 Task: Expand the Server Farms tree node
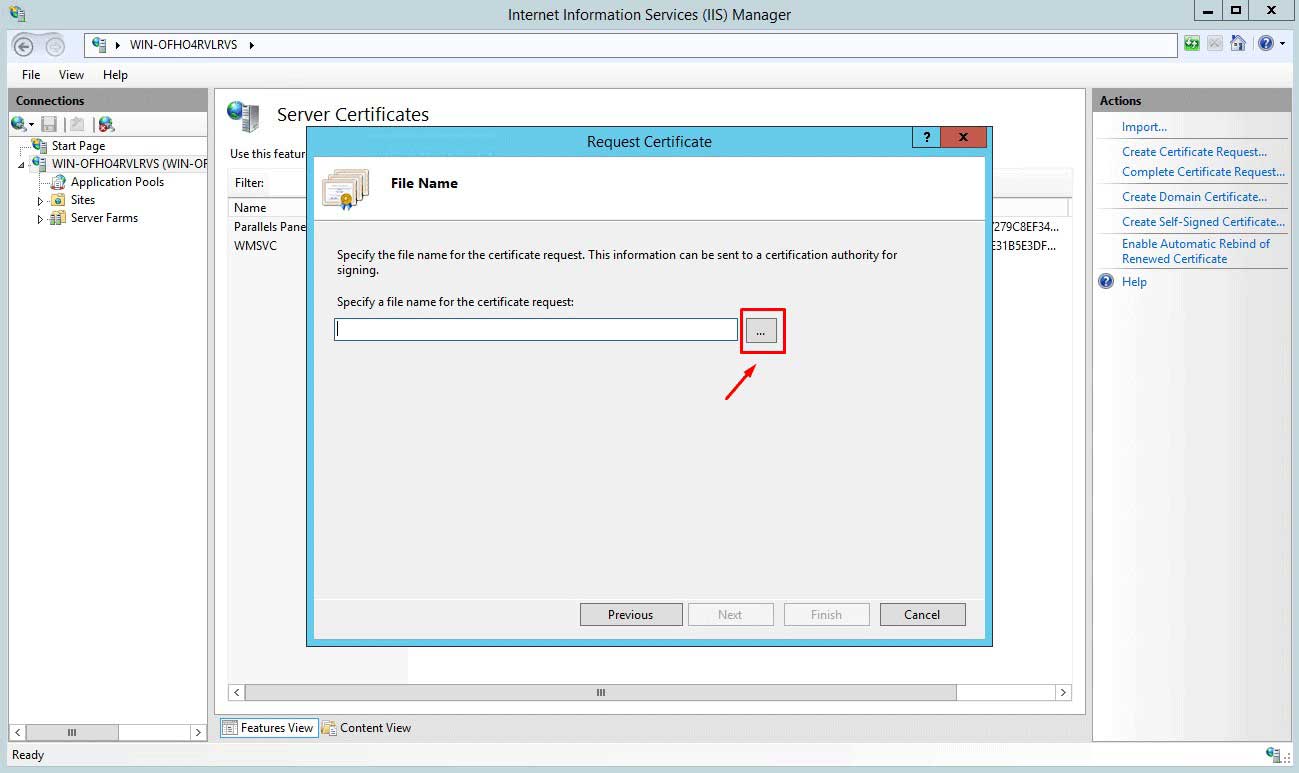[41, 219]
